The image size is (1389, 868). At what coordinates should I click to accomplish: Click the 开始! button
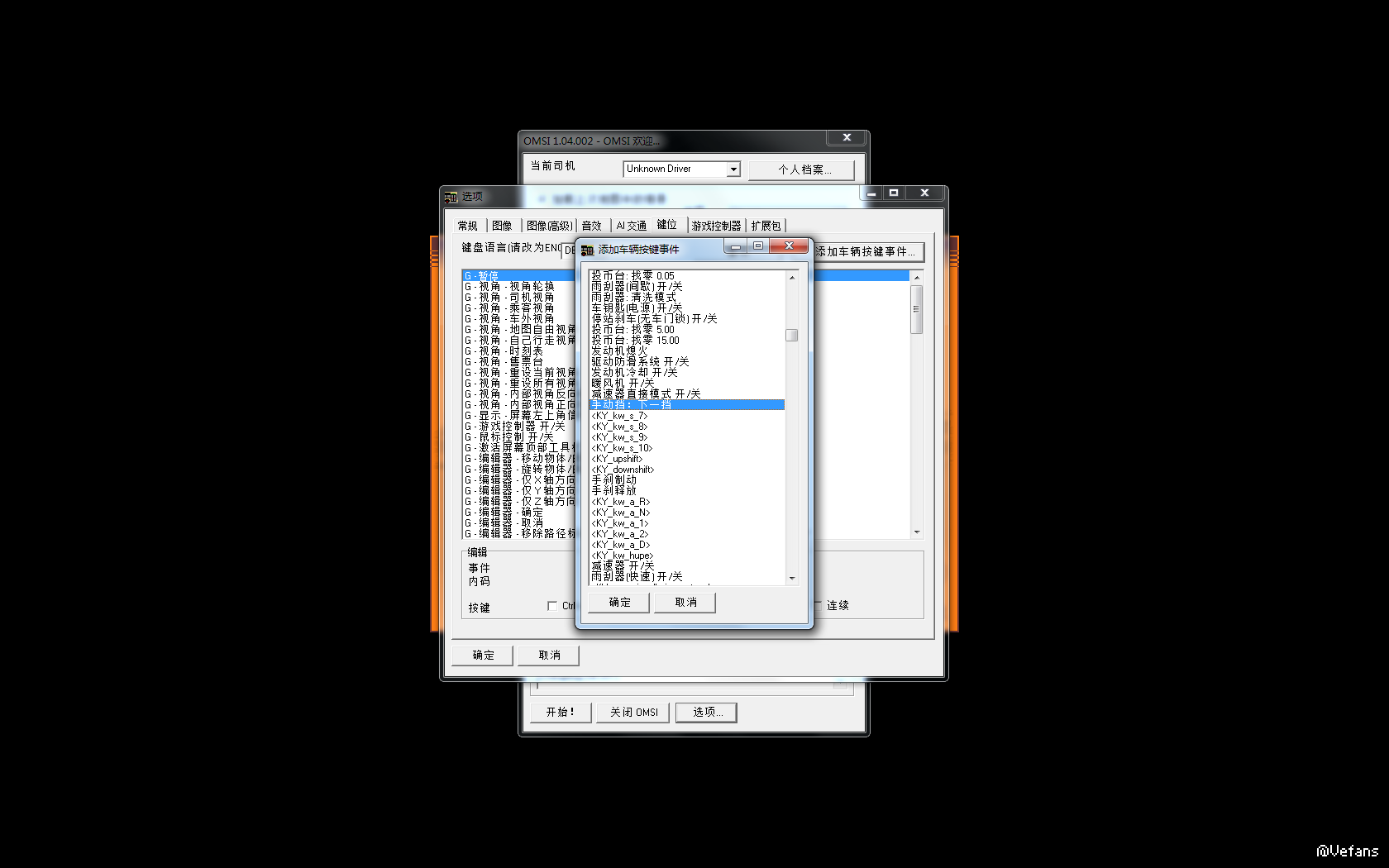[561, 713]
